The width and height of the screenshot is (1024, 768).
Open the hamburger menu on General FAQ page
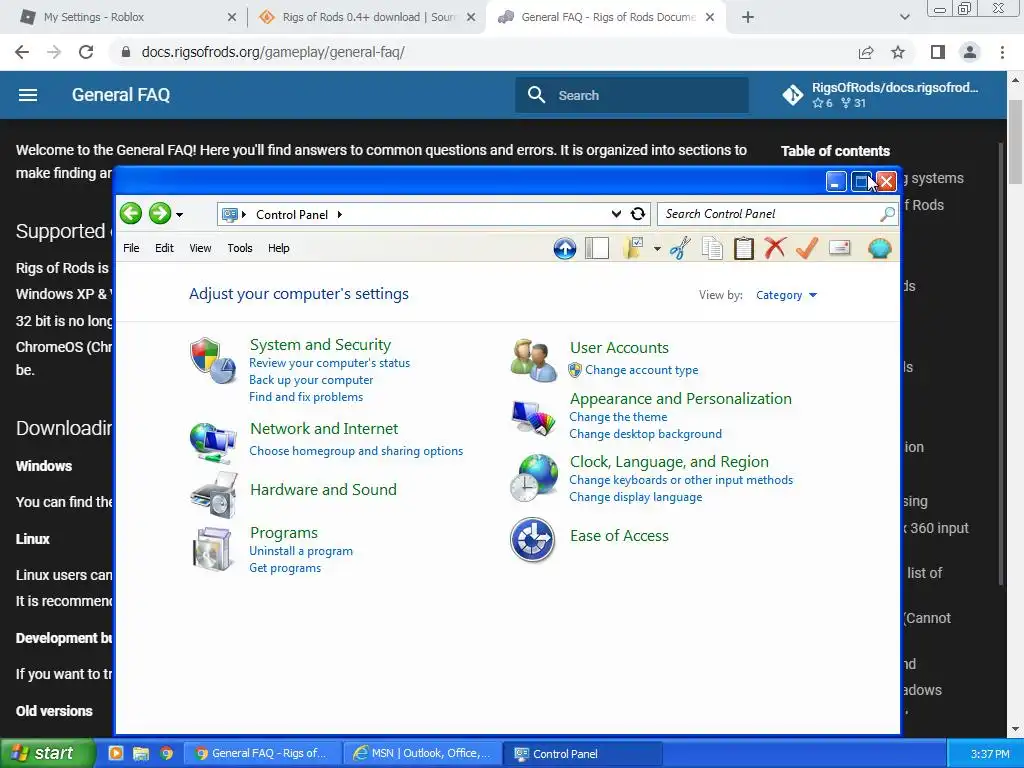point(27,95)
